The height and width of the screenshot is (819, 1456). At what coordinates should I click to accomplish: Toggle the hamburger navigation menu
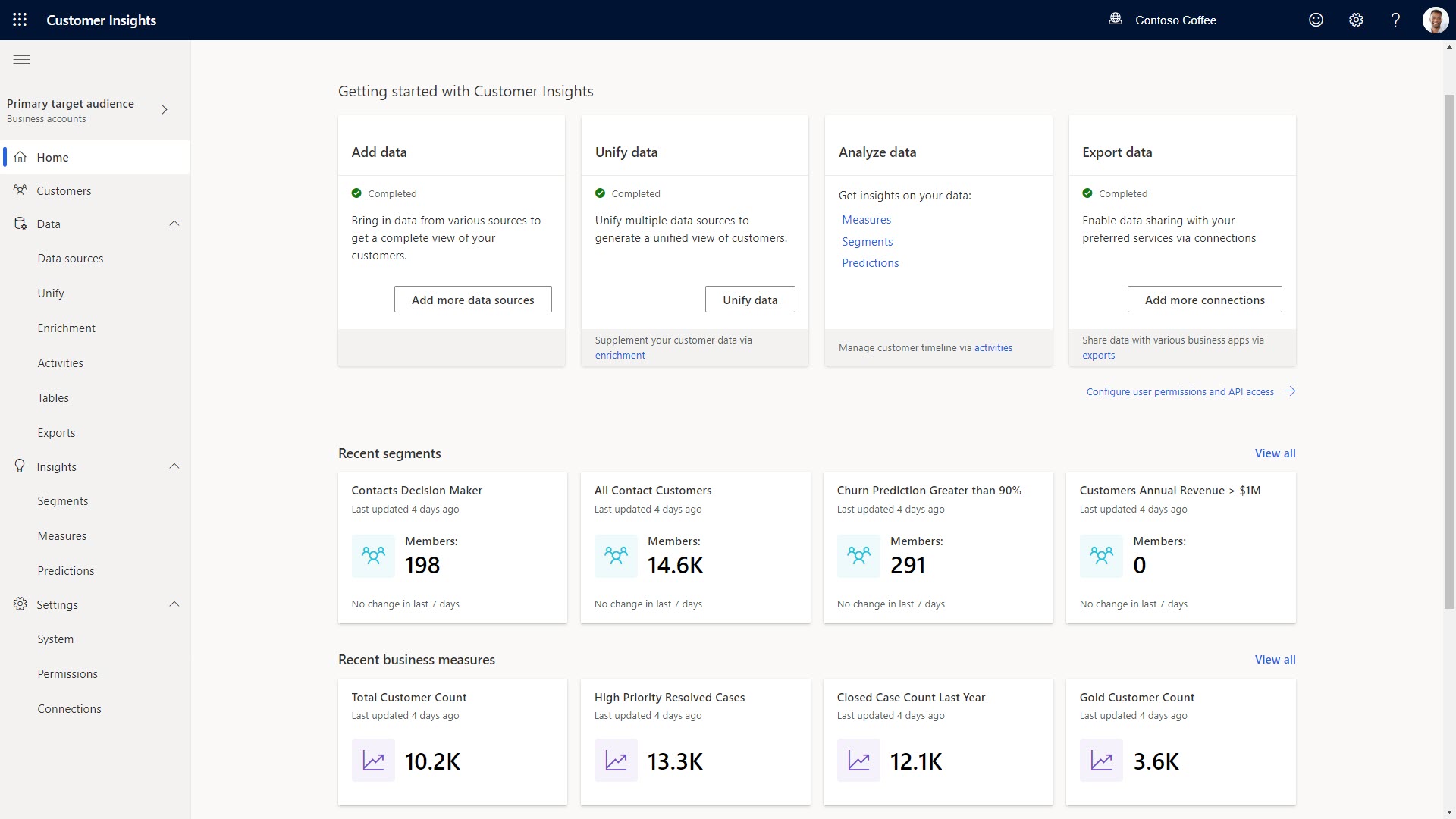(x=22, y=59)
